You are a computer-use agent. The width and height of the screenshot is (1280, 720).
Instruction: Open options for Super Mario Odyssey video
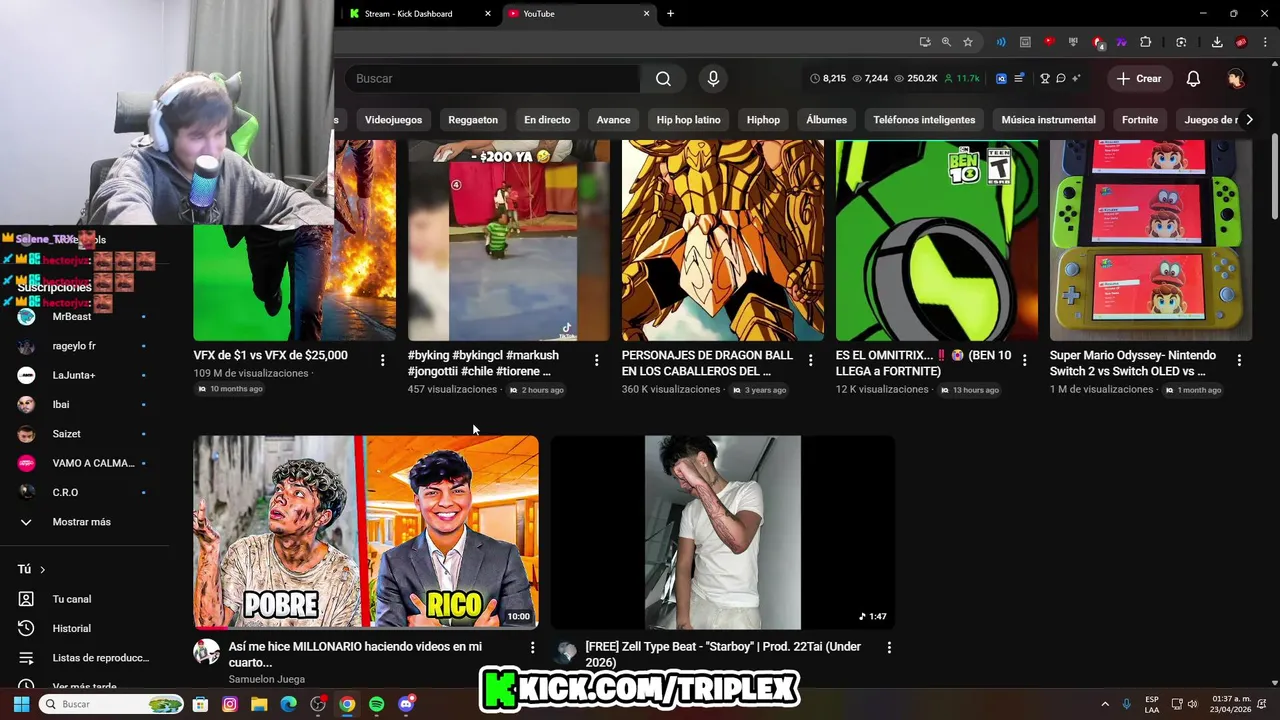coord(1239,360)
